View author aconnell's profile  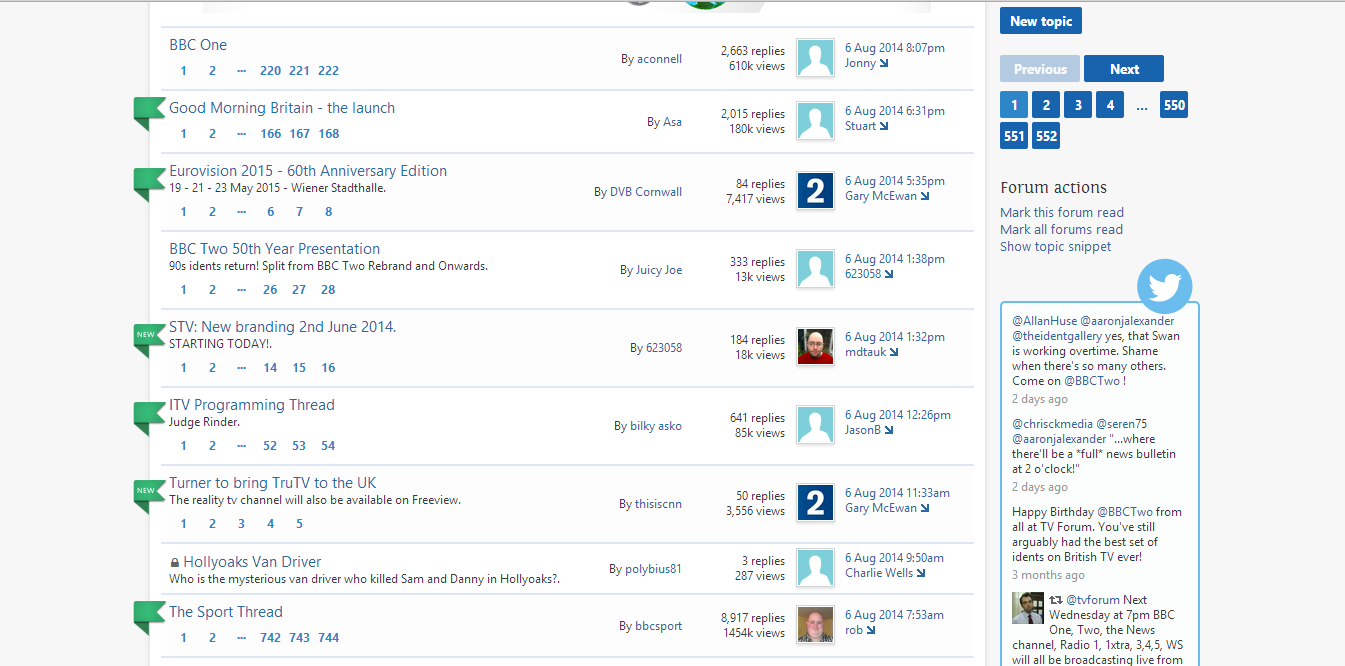pos(659,59)
